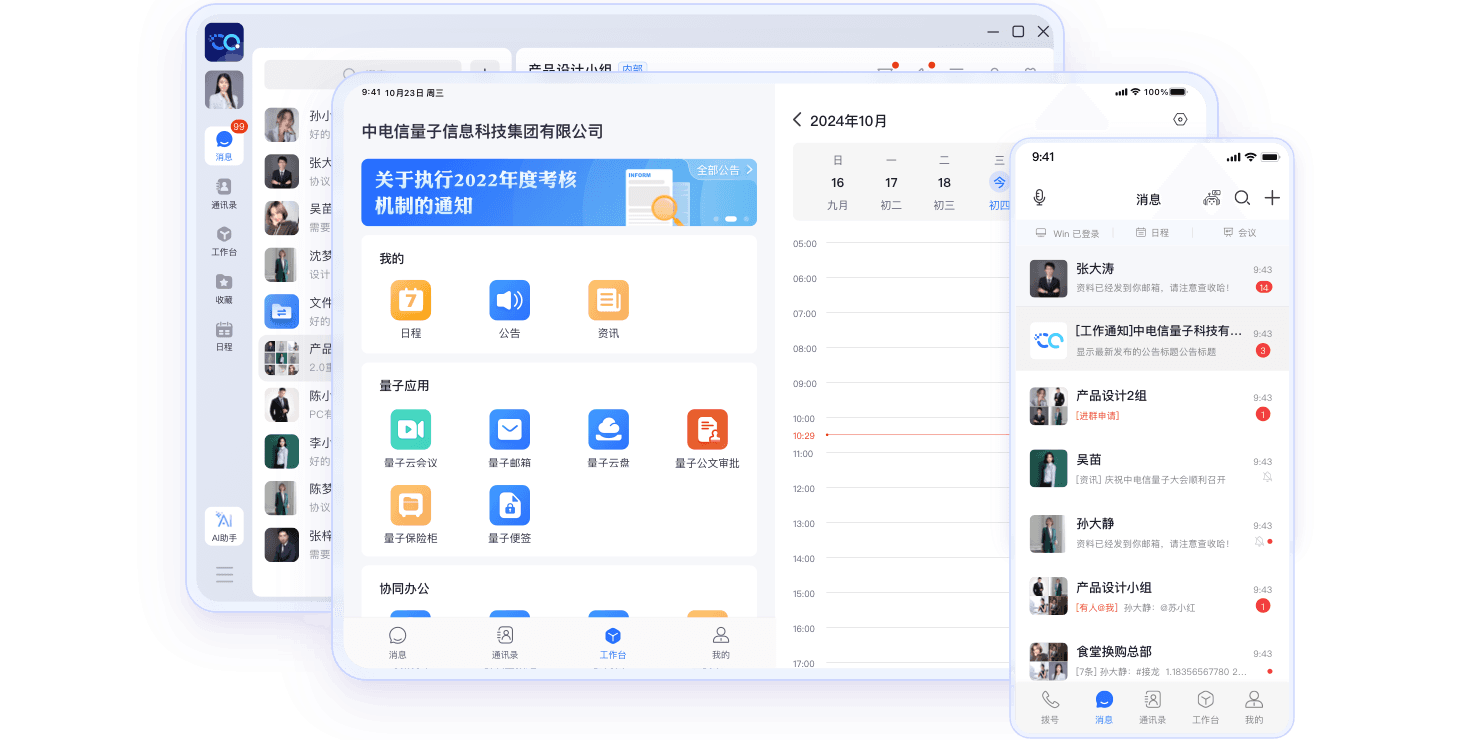Tap the AI robot icon beside 消息 title

(1210, 198)
